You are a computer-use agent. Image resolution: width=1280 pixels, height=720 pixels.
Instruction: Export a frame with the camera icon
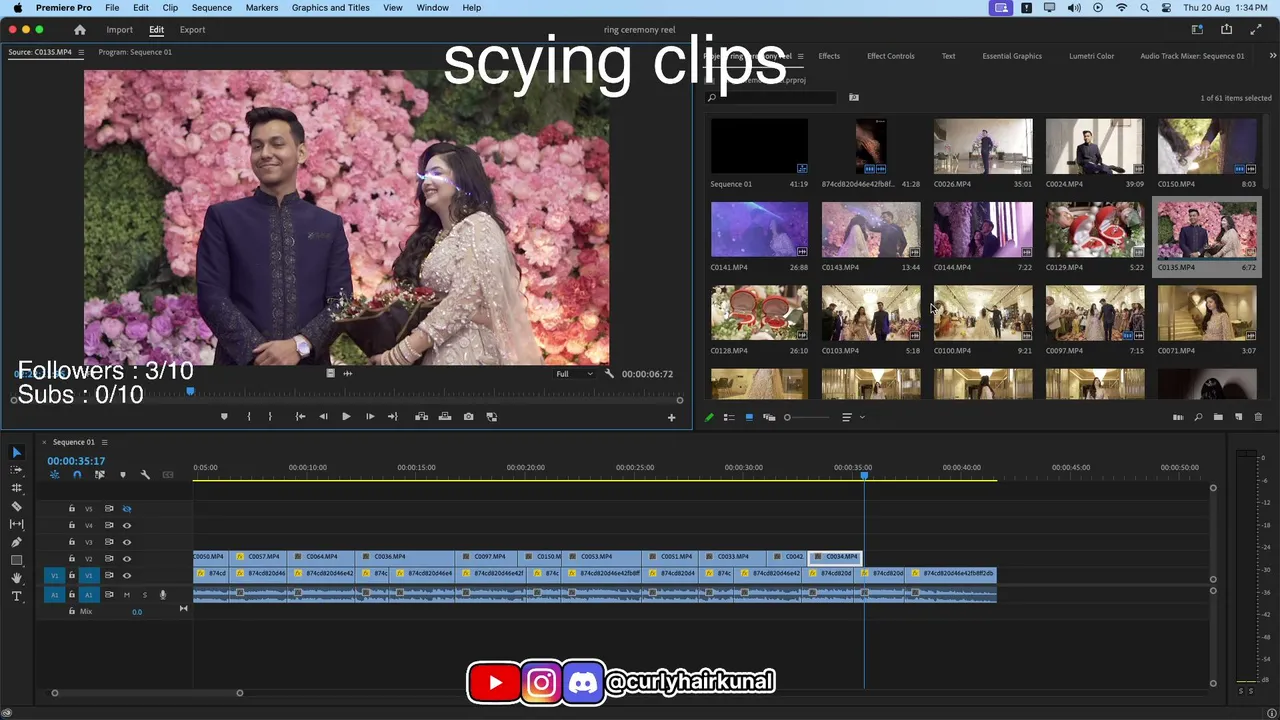point(468,417)
